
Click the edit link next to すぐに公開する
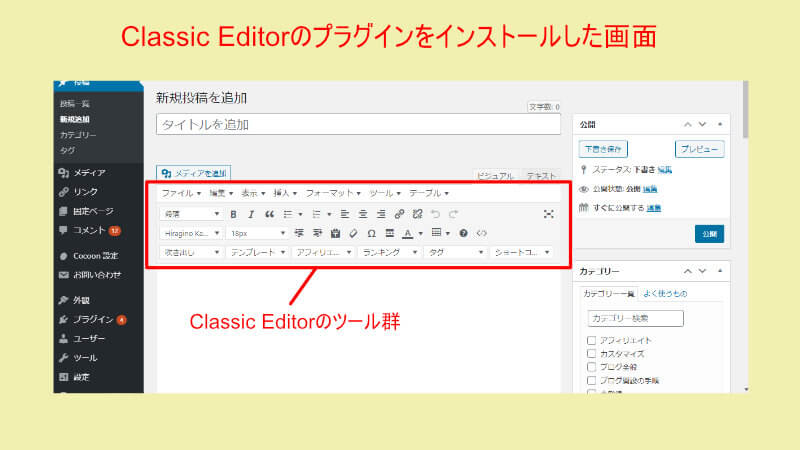[654, 208]
